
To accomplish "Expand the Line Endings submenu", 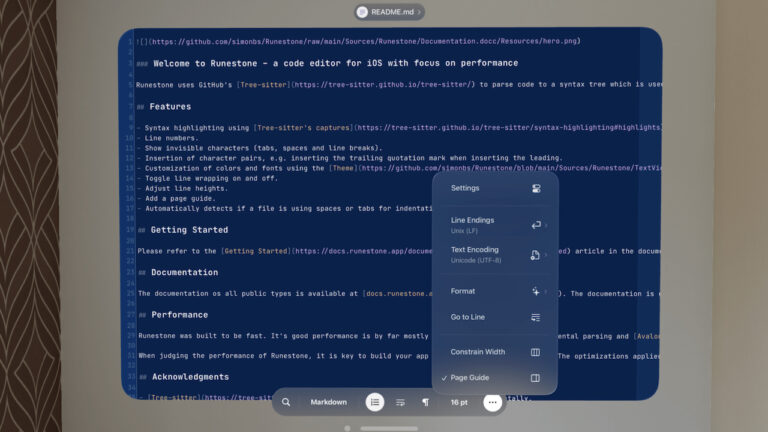I will 495,225.
